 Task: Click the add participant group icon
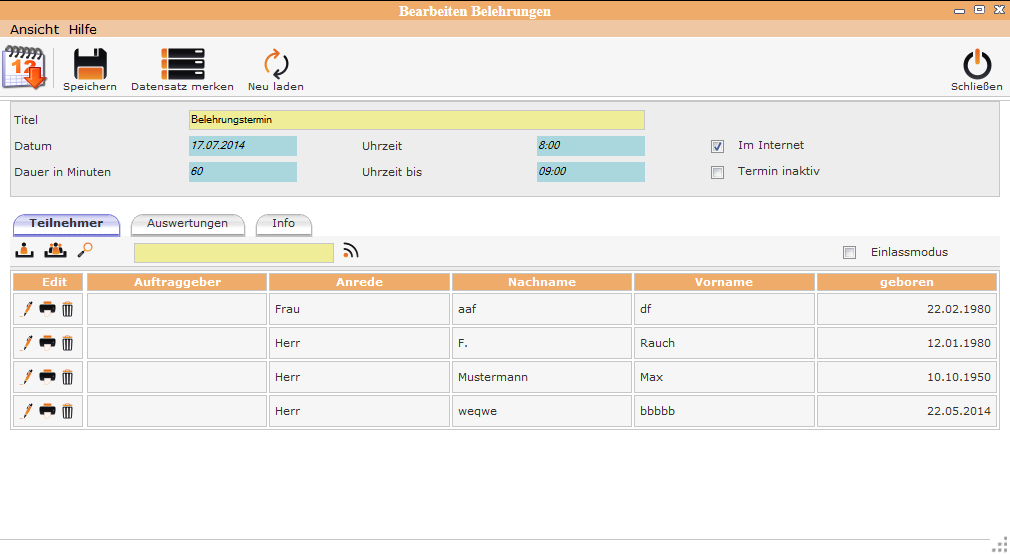(55, 251)
